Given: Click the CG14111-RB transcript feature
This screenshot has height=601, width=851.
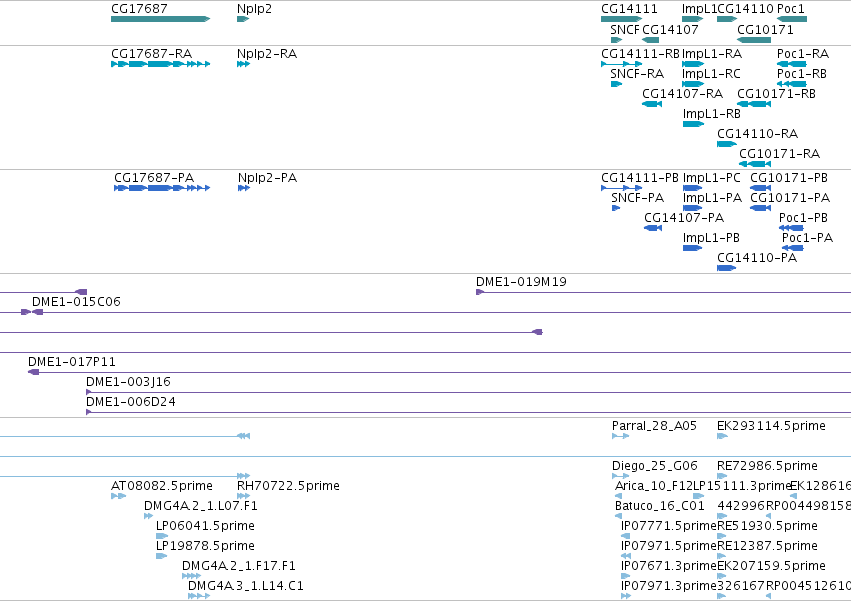Looking at the screenshot, I should pos(621,64).
